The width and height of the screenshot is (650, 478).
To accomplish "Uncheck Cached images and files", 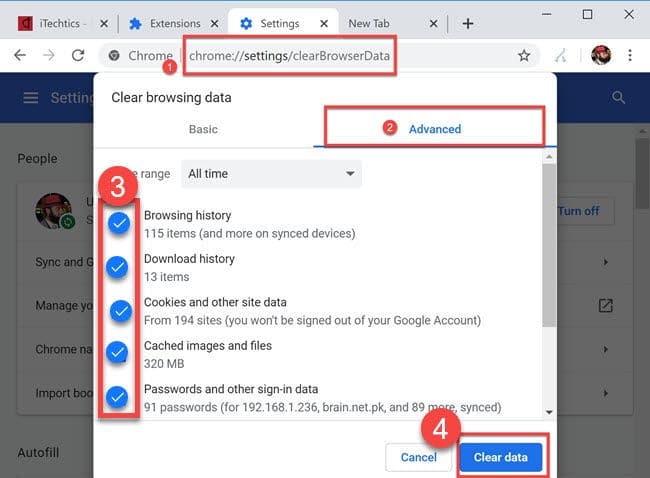I will [117, 352].
